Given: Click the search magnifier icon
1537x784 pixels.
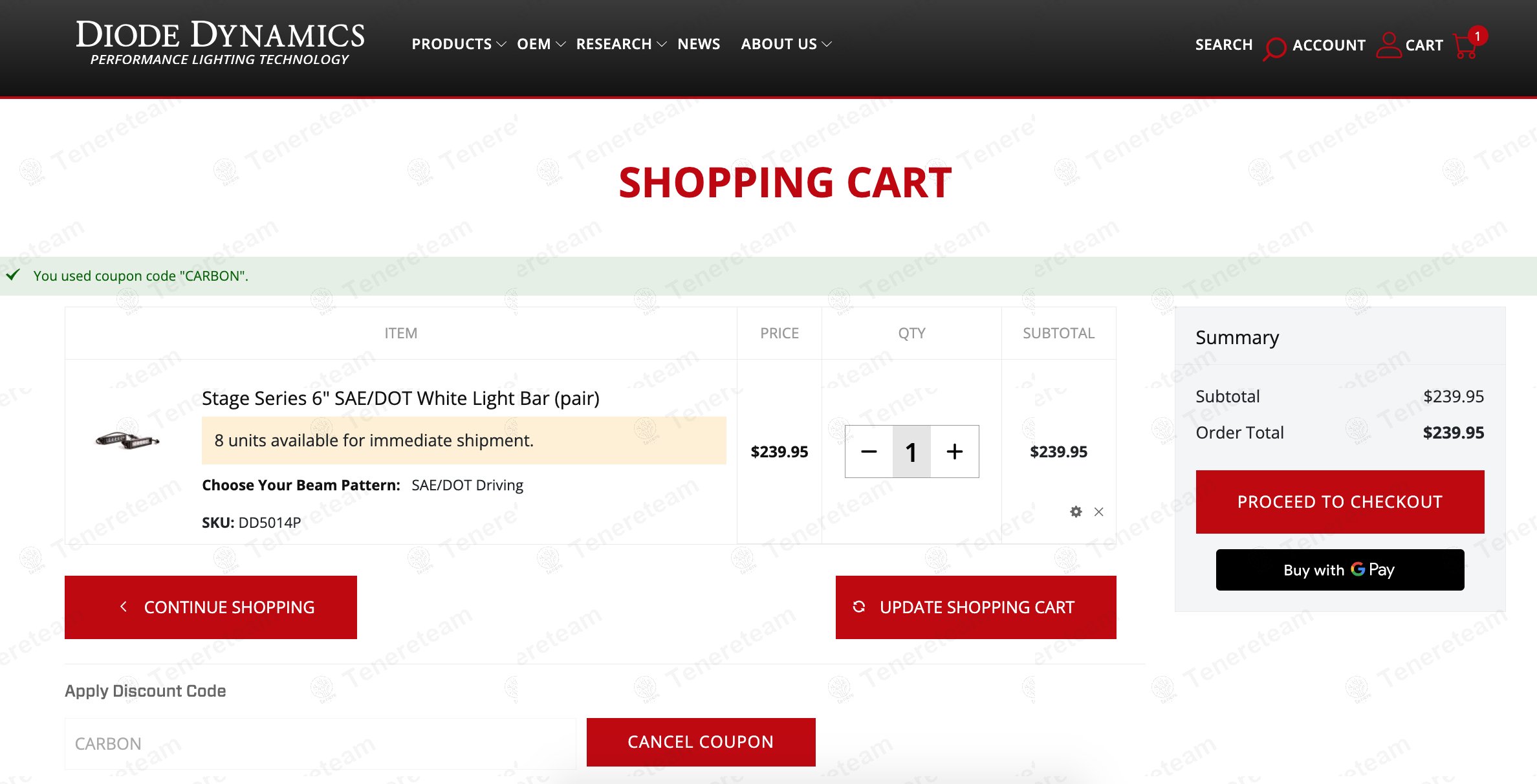Looking at the screenshot, I should [1274, 48].
